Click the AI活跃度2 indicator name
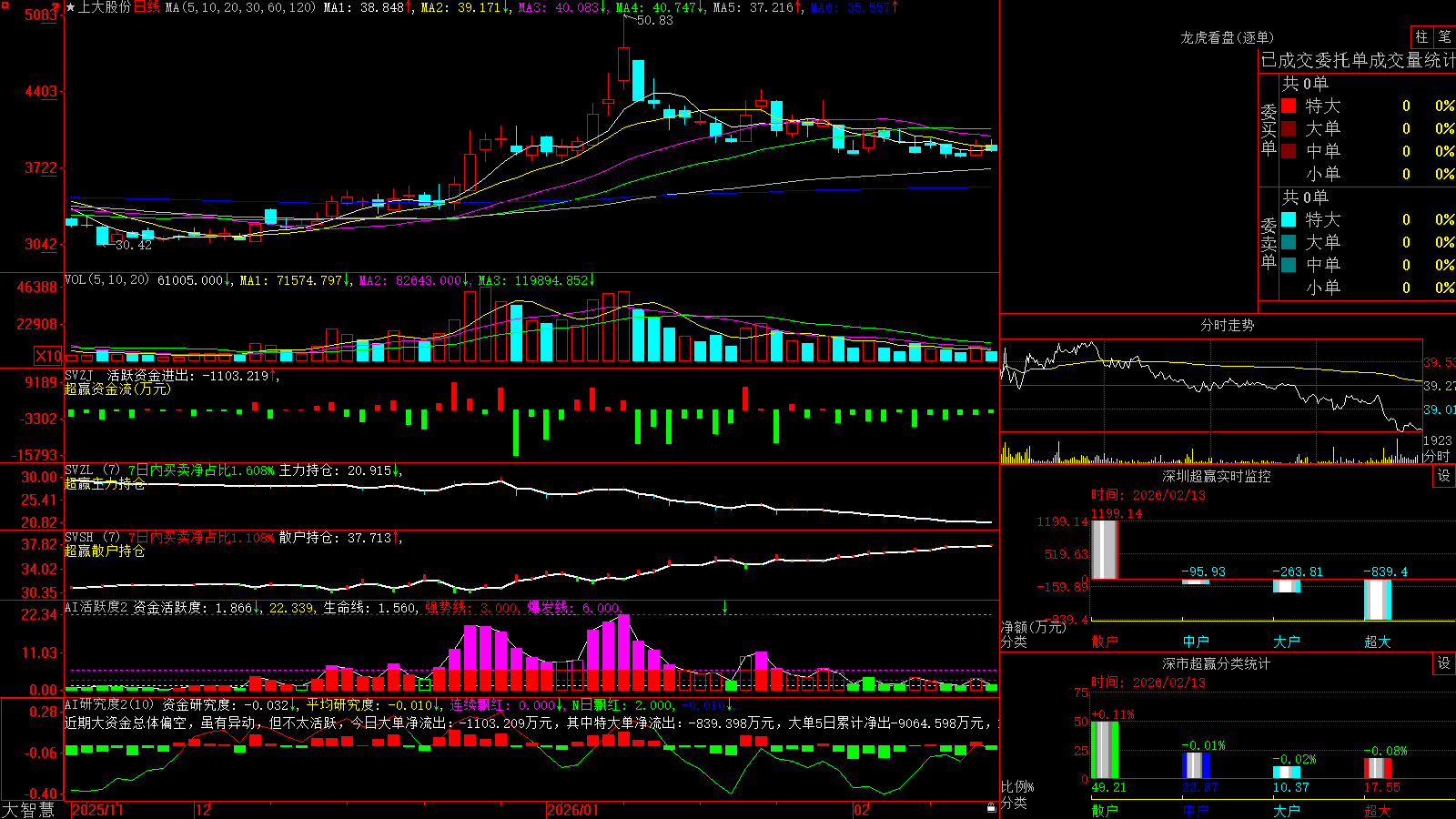This screenshot has width=1456, height=819. click(96, 607)
